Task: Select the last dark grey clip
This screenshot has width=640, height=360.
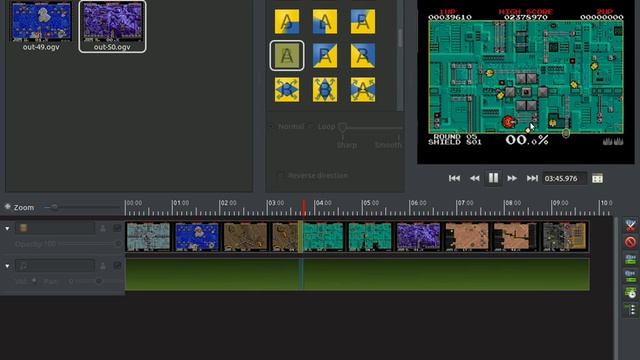Action: [564, 237]
